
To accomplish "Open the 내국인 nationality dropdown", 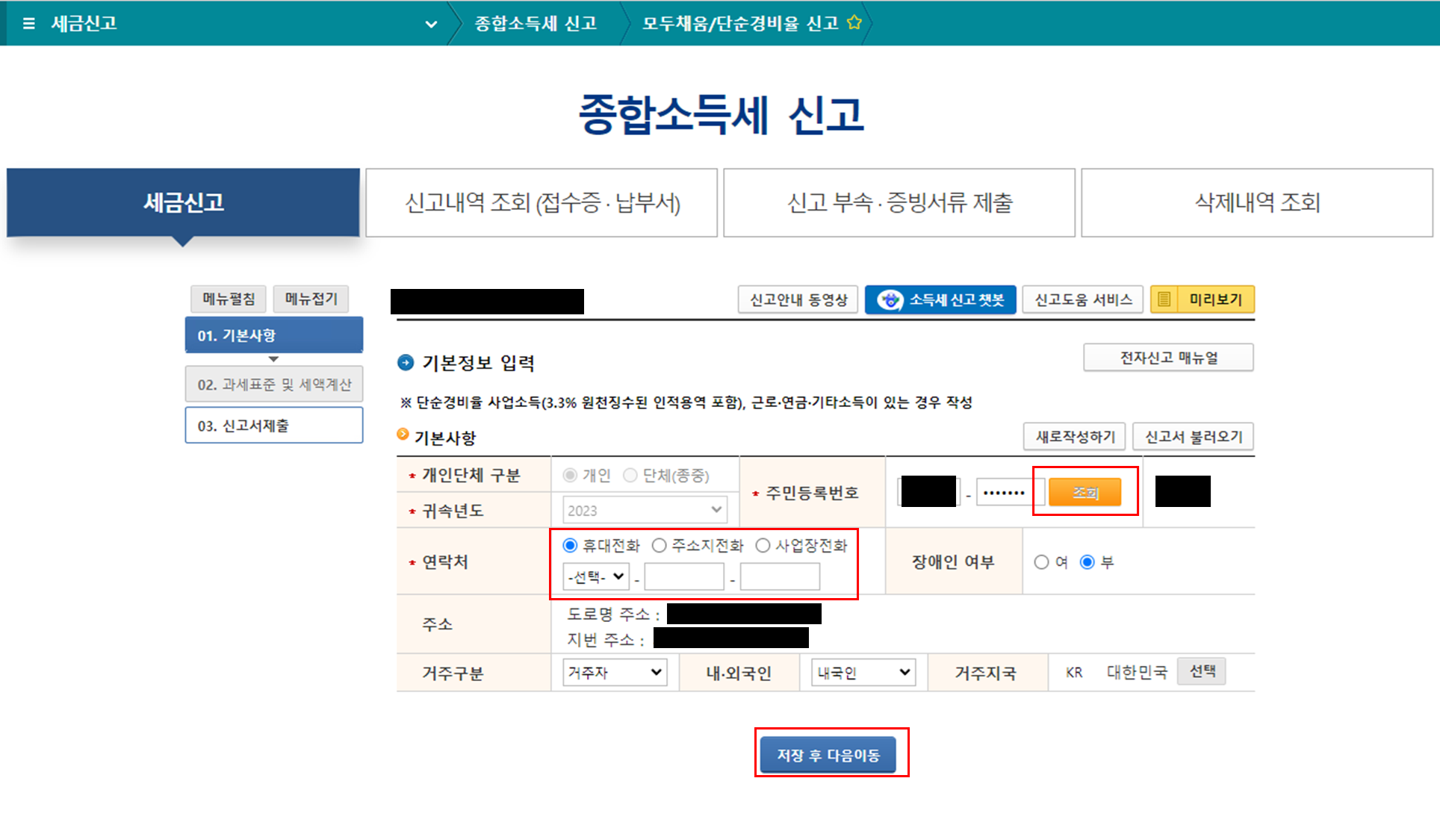I will pos(863,673).
